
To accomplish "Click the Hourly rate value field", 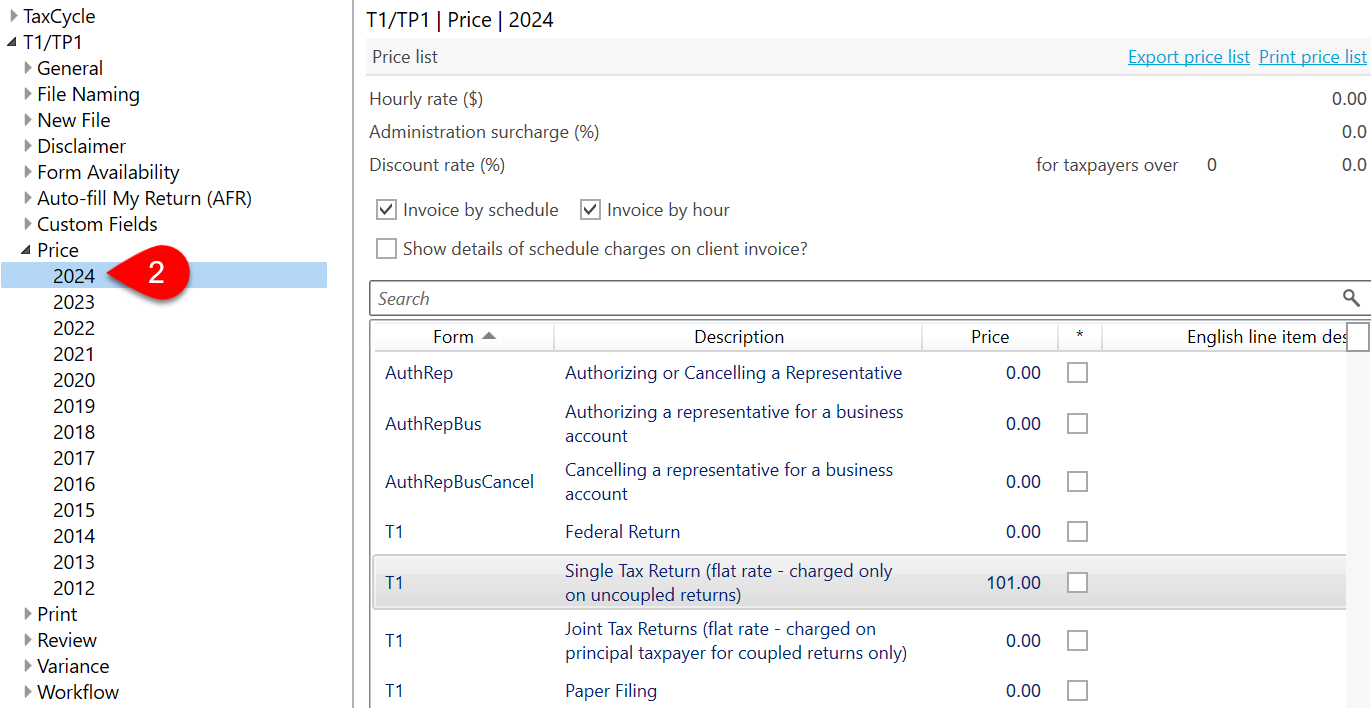I will [x=1348, y=99].
